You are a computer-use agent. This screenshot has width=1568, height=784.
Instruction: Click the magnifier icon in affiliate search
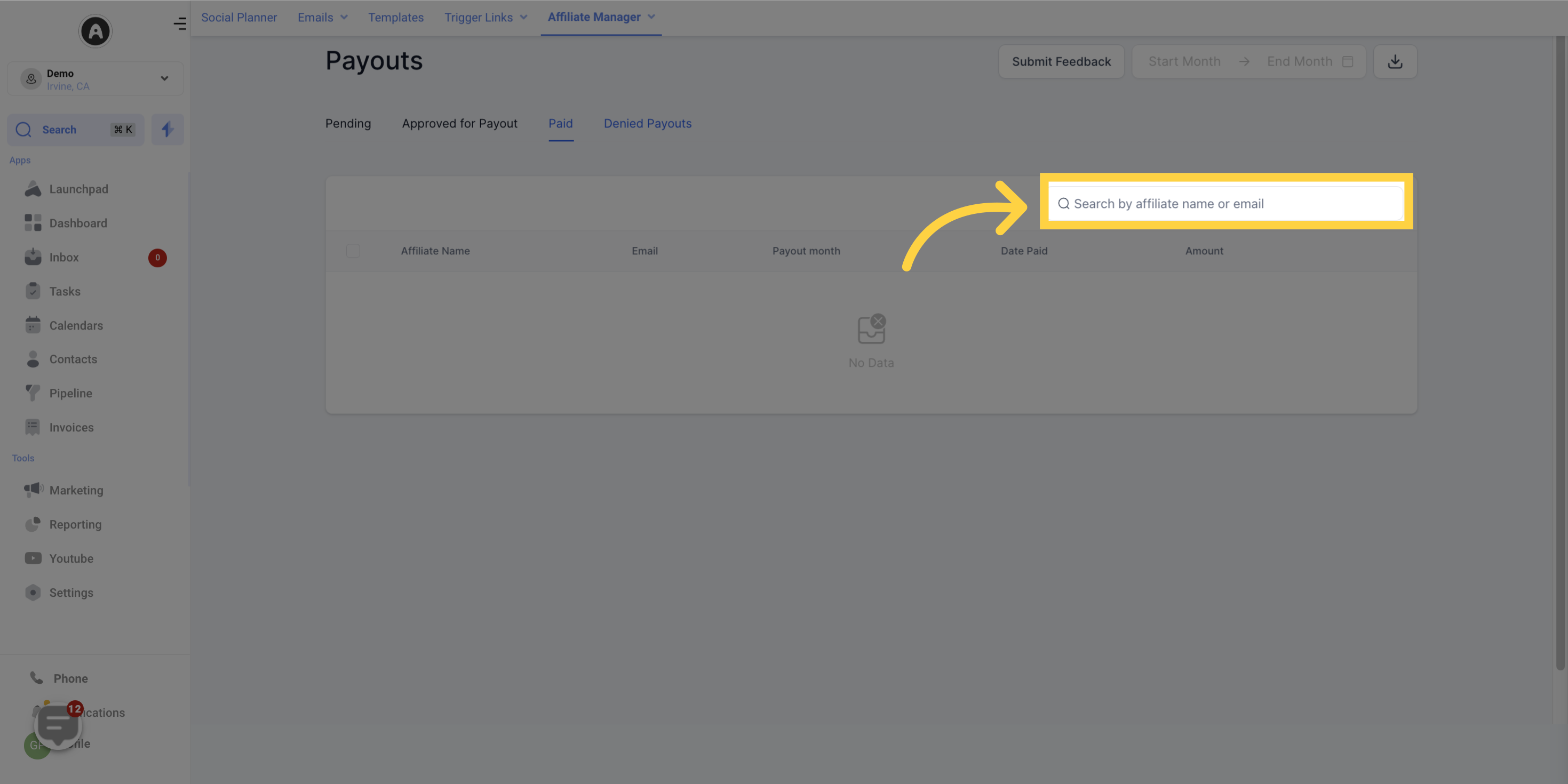[1063, 203]
